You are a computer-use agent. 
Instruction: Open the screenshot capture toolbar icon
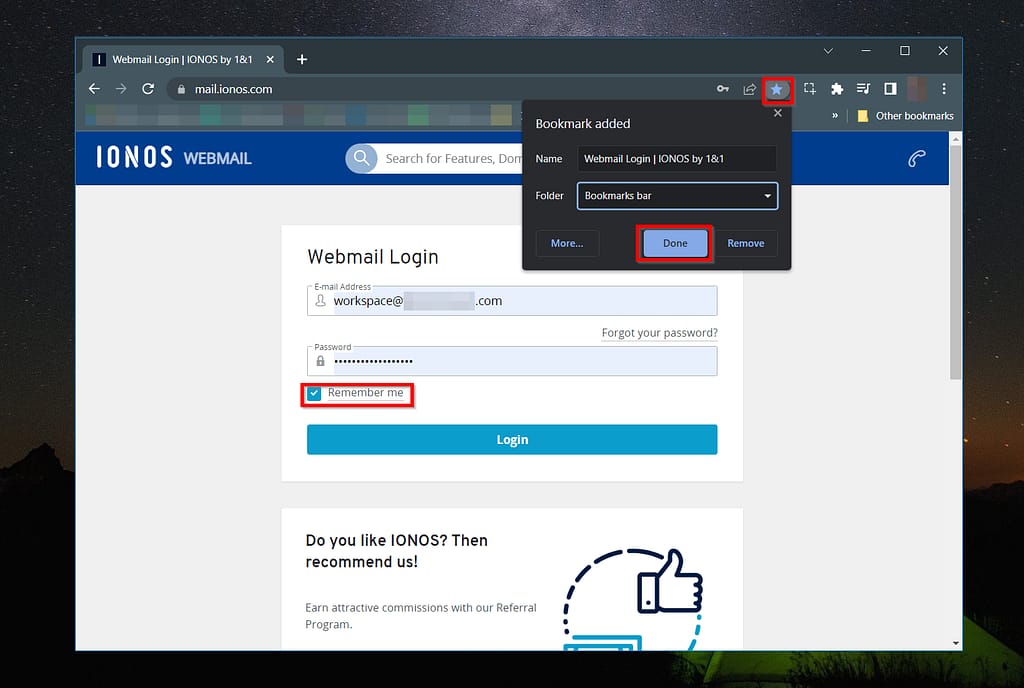pos(810,89)
